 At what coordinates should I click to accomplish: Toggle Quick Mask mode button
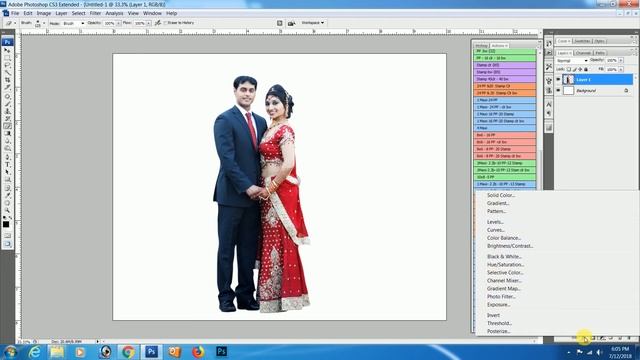coord(7,236)
